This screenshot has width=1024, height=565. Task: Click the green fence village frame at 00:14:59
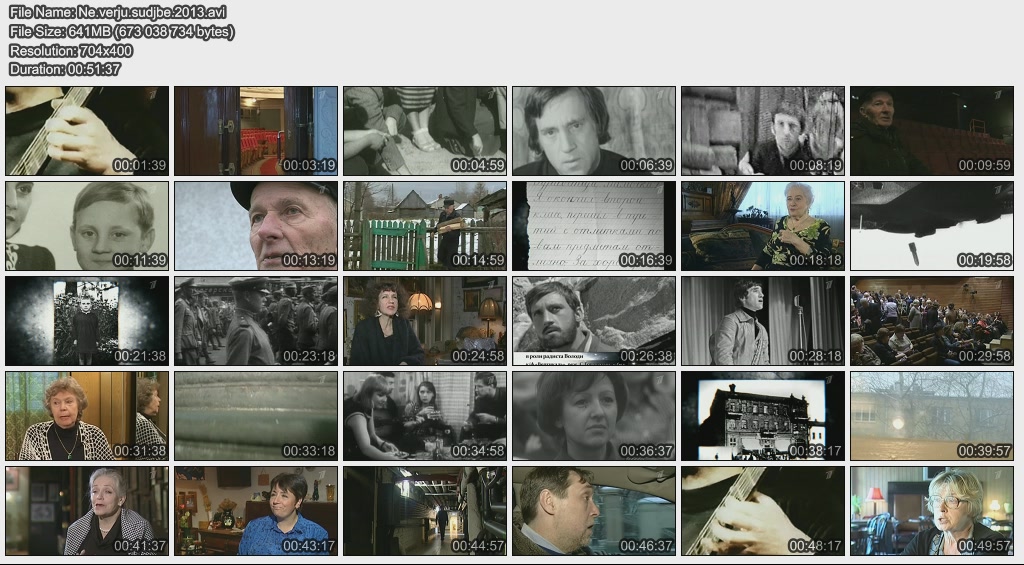pyautogui.click(x=425, y=226)
